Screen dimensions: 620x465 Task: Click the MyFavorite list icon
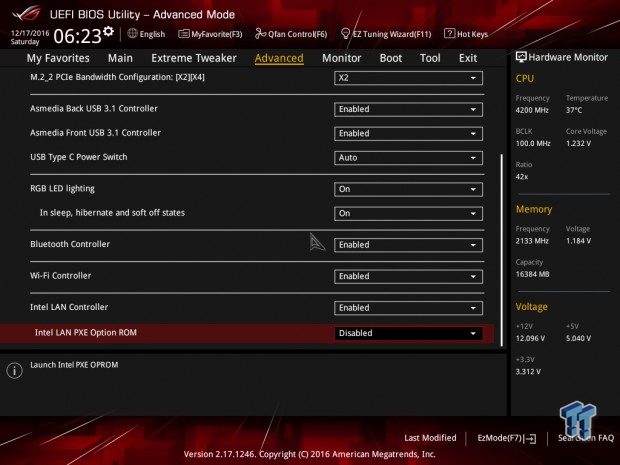[x=183, y=34]
